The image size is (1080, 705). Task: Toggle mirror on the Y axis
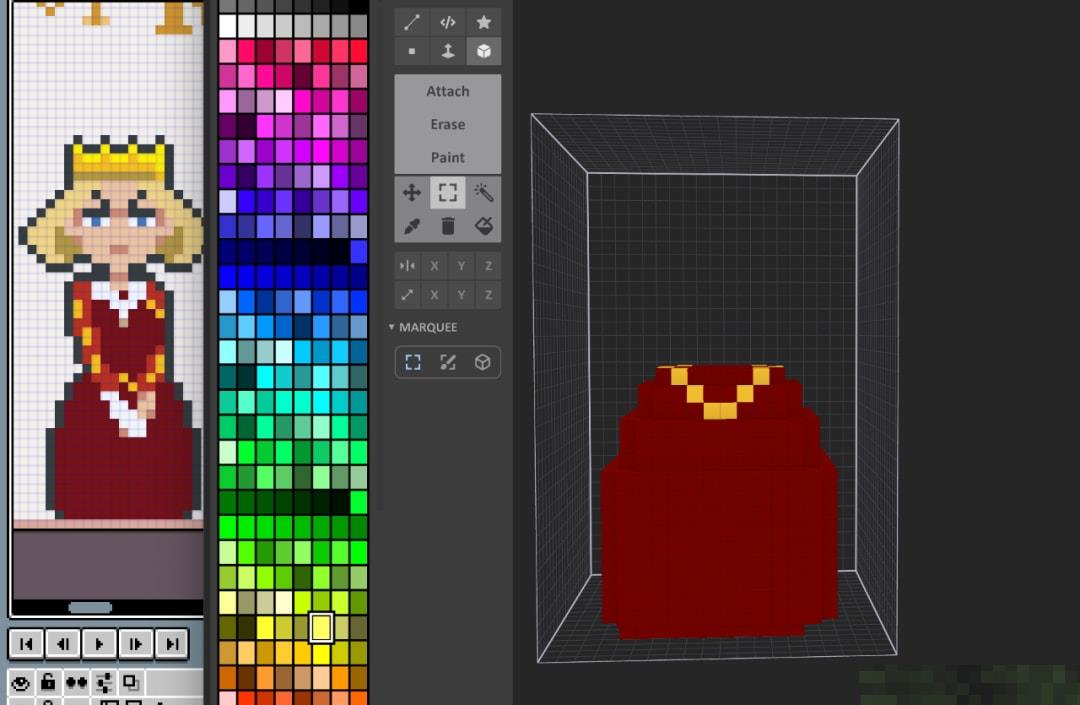click(461, 266)
